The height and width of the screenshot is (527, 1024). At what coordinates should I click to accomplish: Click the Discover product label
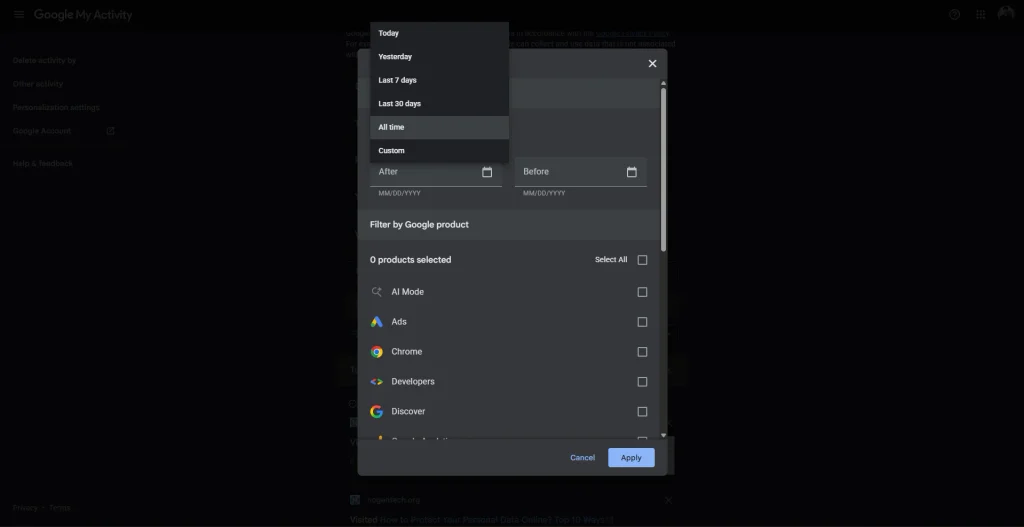click(x=408, y=411)
